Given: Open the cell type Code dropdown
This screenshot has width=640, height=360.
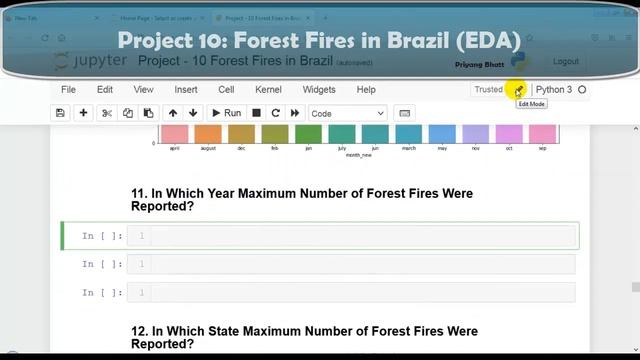Looking at the screenshot, I should 347,113.
